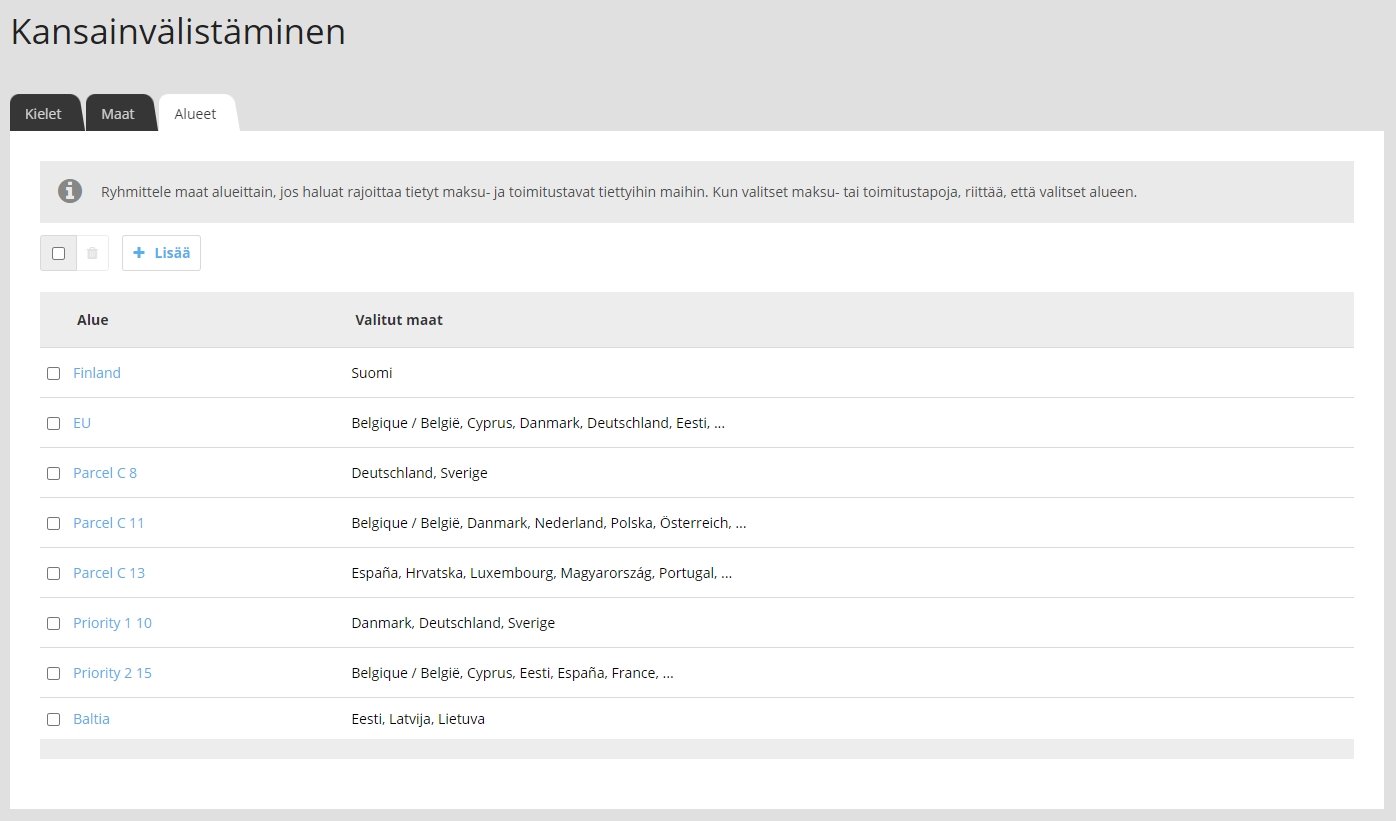Image resolution: width=1396 pixels, height=821 pixels.
Task: Click the 'Eesti, Latvija, Lietuva' cell
Action: tap(418, 719)
